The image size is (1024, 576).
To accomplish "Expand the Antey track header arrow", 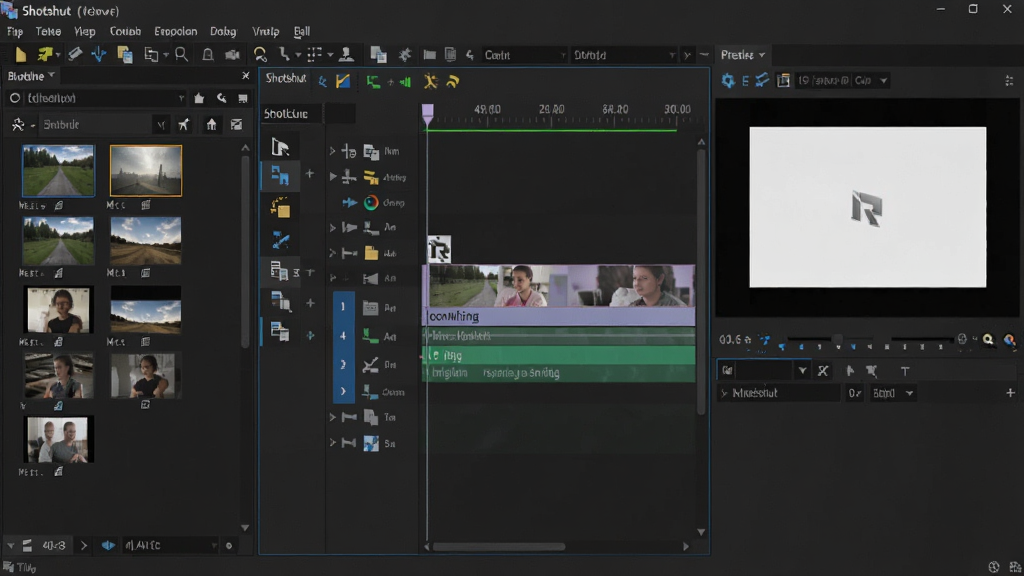I will tap(332, 176).
